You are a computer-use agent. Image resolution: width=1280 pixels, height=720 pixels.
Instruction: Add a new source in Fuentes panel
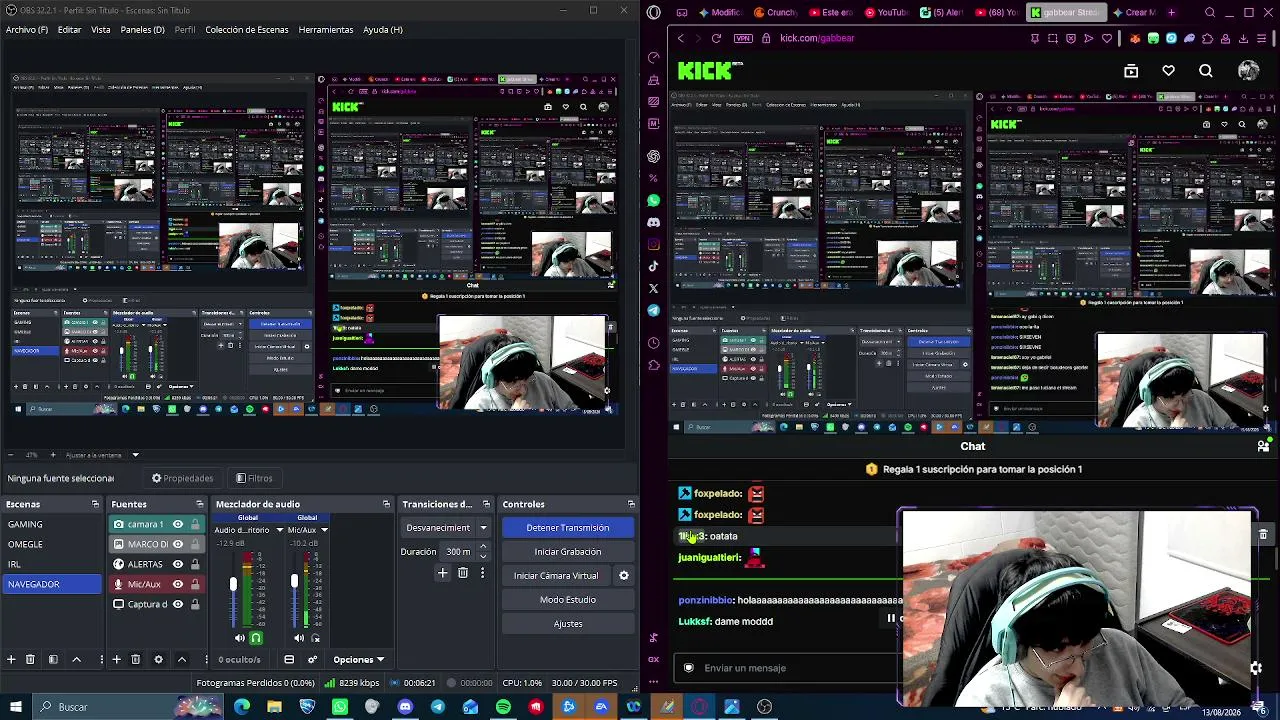(x=116, y=660)
